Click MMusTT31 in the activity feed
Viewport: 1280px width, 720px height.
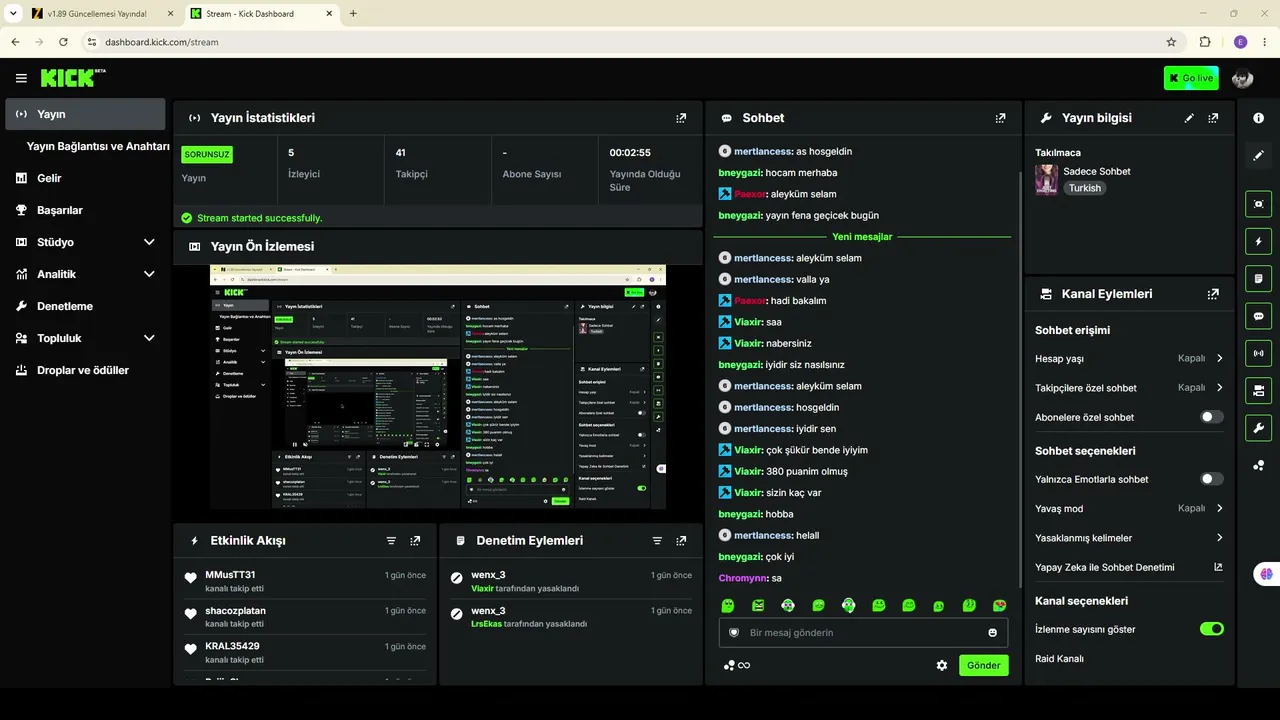tap(230, 575)
